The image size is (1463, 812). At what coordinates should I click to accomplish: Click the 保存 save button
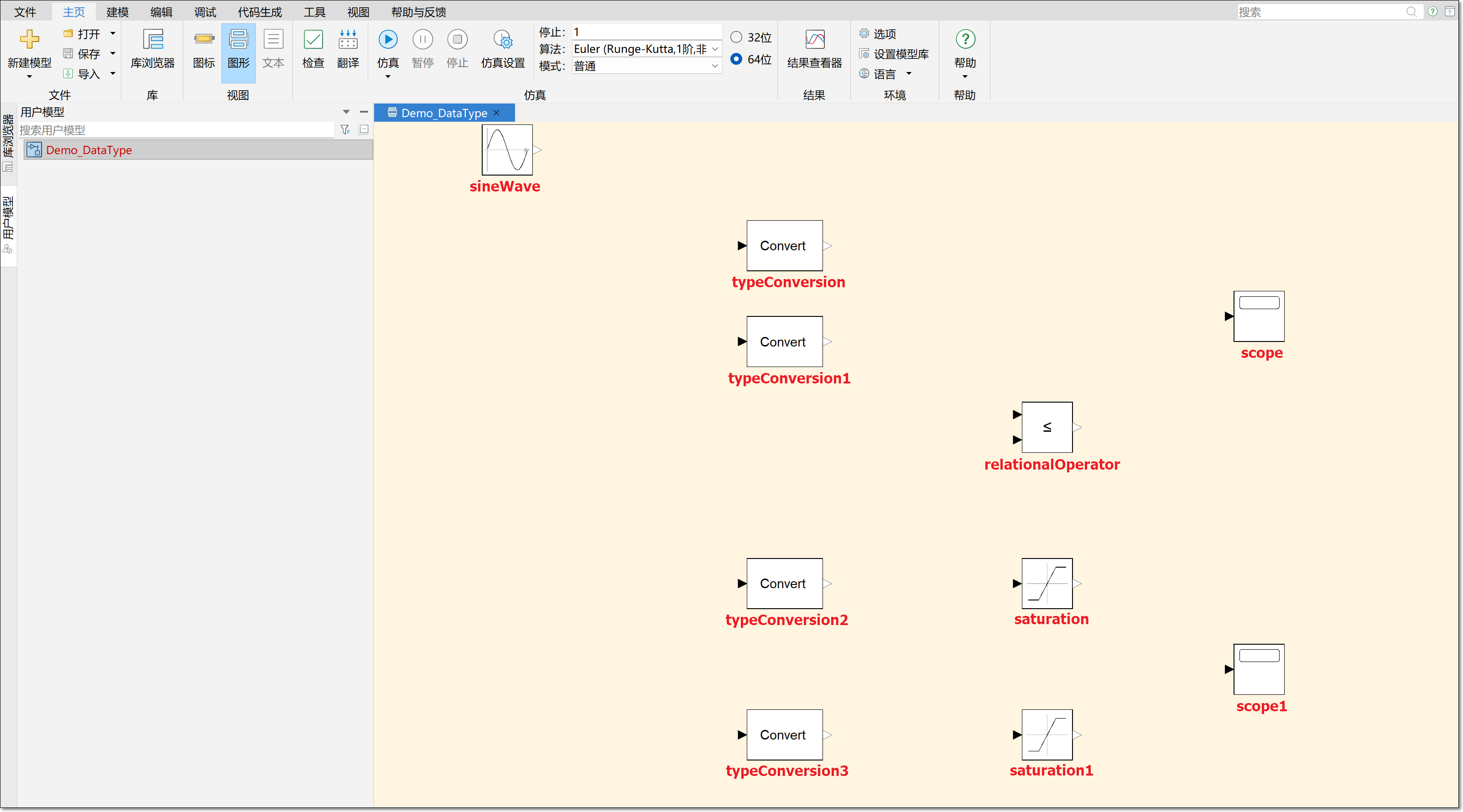point(83,53)
